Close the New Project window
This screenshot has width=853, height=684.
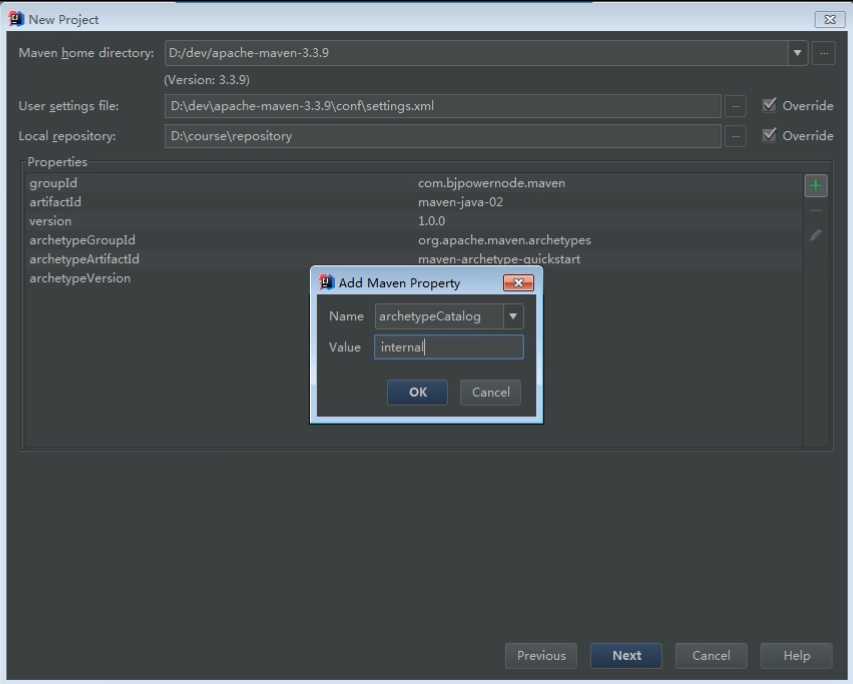(830, 20)
